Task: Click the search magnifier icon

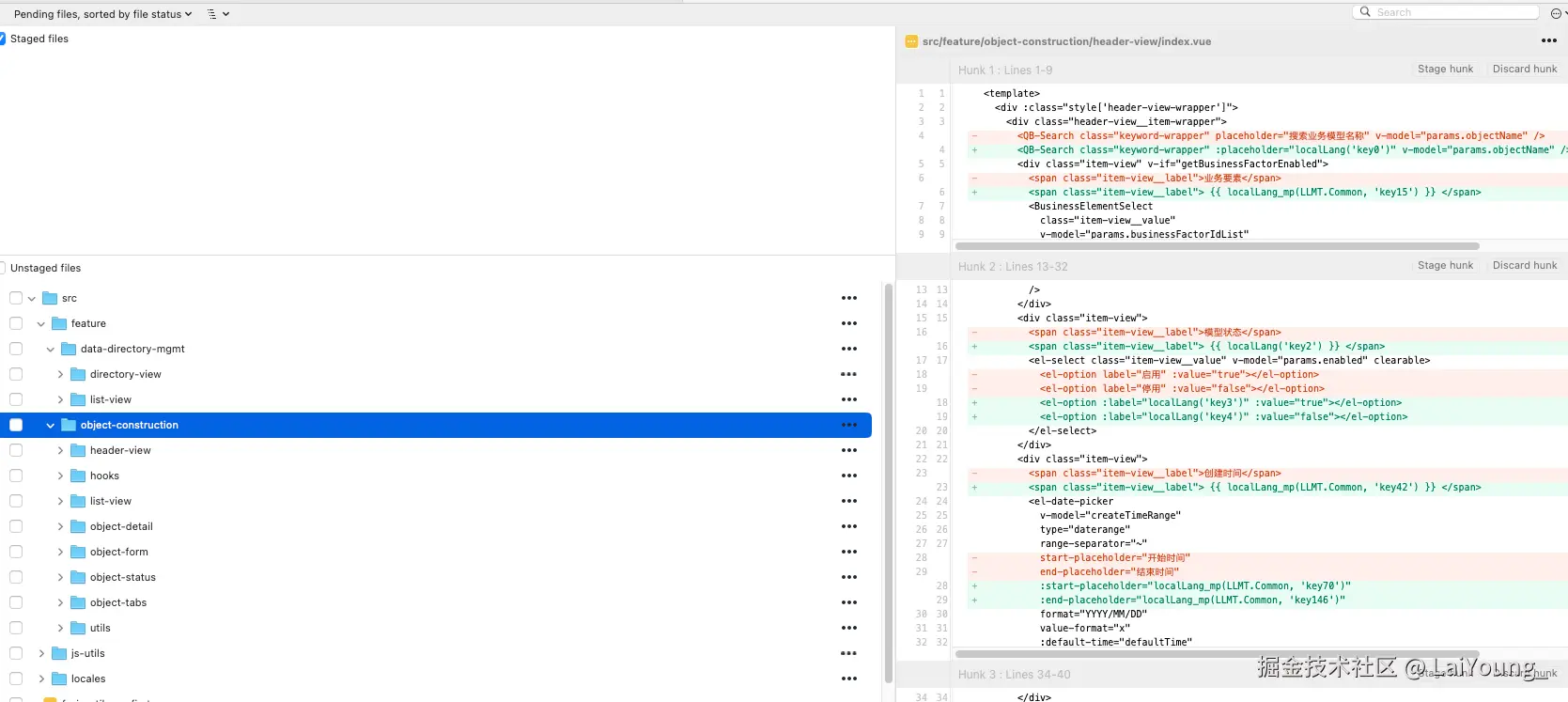Action: point(1365,12)
